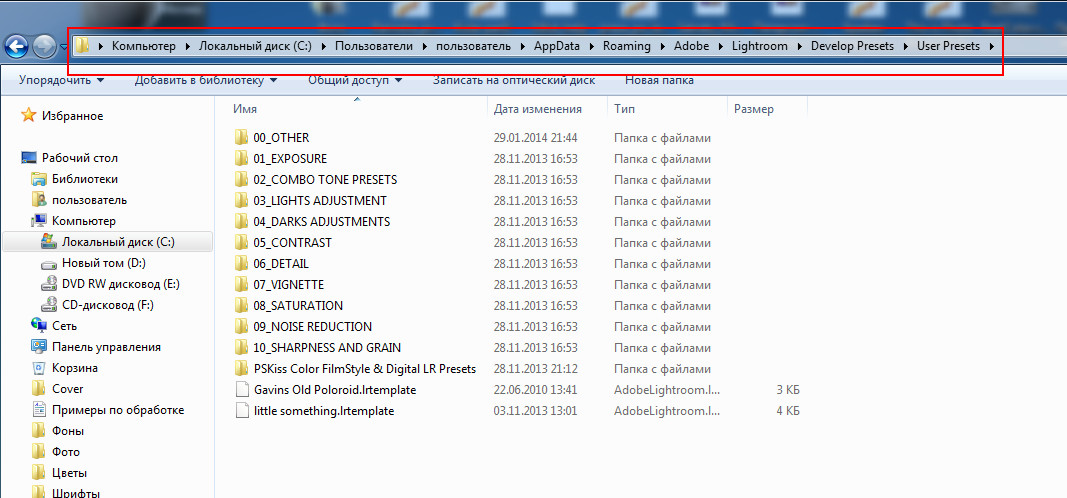Select little something.lrtemplate file icon
Screen dimensions: 1067x498
tap(242, 411)
